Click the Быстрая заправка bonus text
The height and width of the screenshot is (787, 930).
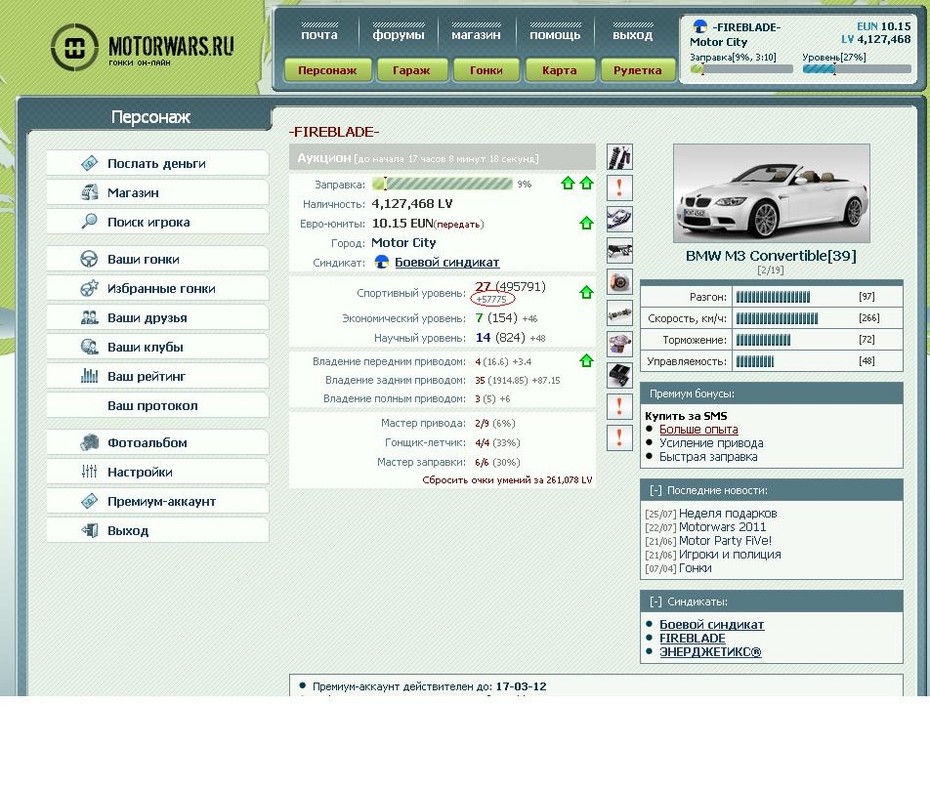[x=708, y=457]
